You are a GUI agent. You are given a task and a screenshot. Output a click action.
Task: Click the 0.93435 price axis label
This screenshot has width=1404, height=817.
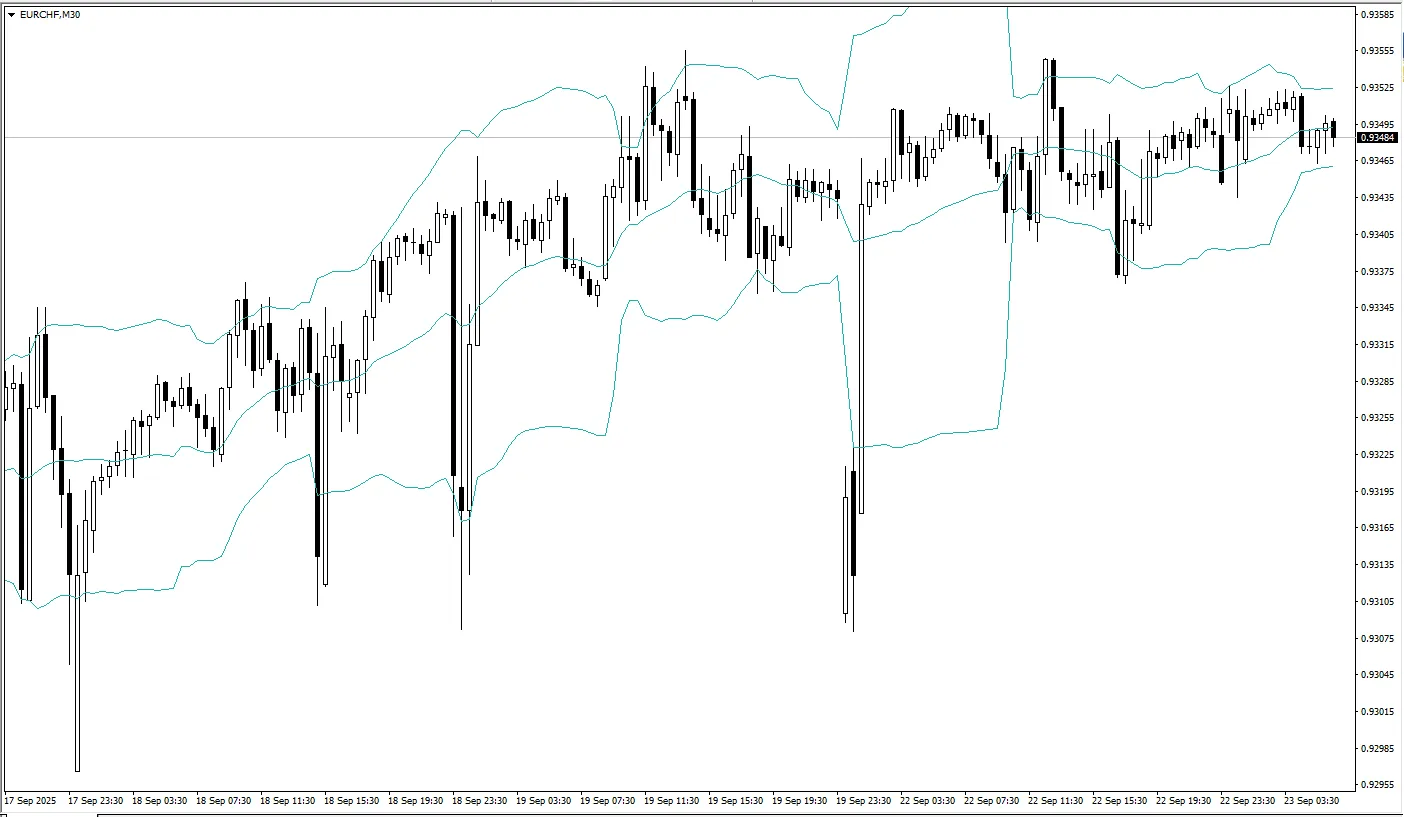click(1379, 198)
